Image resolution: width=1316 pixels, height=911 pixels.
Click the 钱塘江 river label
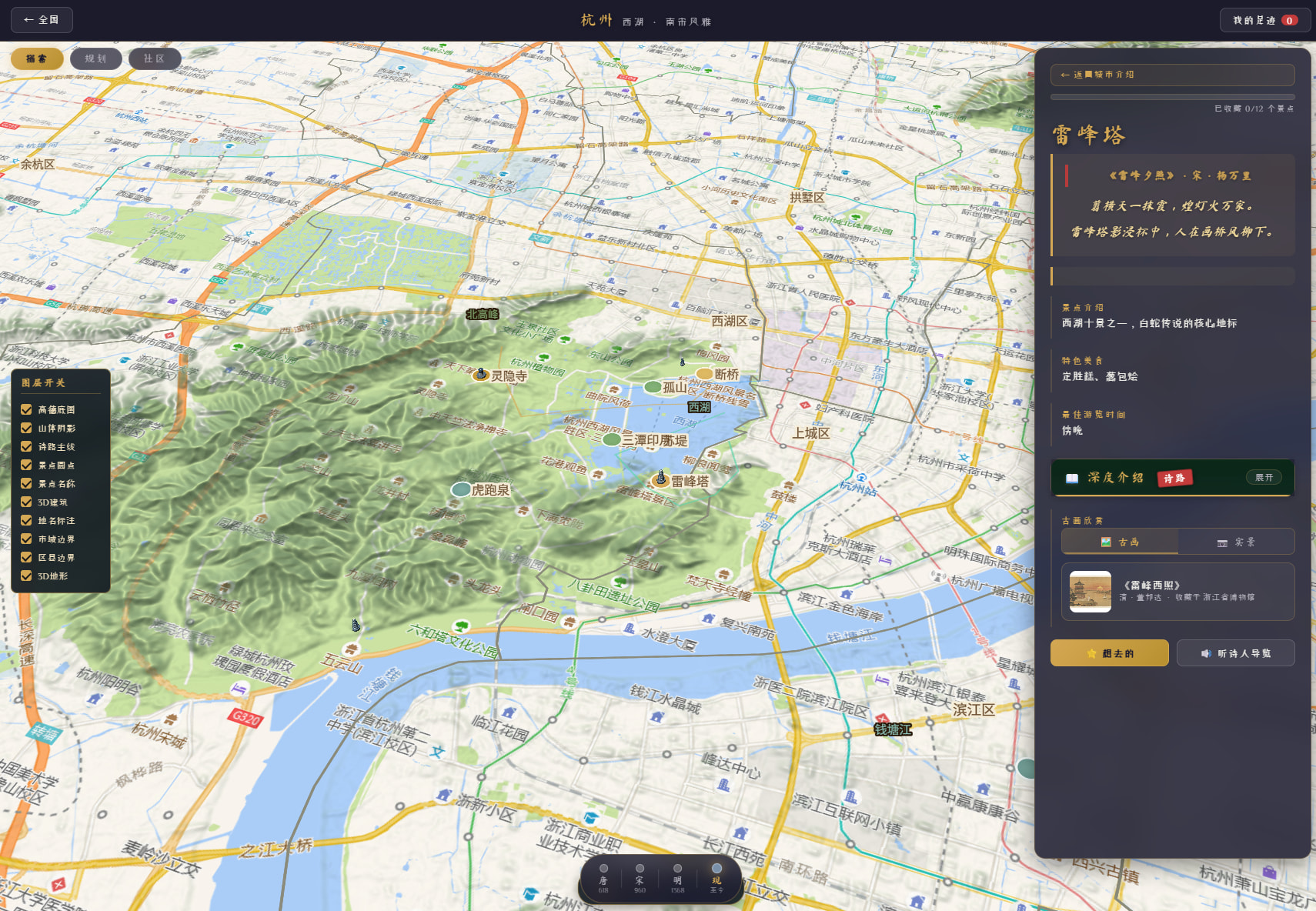(x=893, y=729)
